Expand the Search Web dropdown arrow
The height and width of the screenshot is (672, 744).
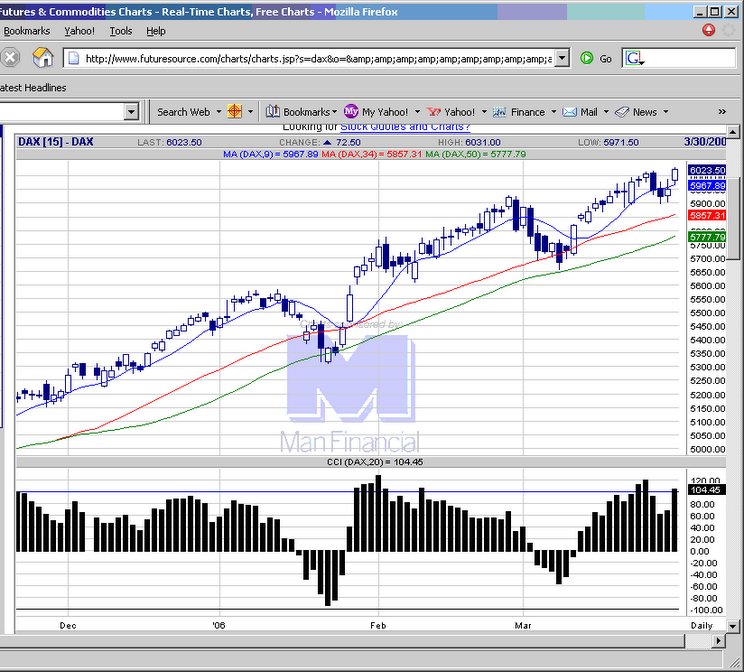219,112
